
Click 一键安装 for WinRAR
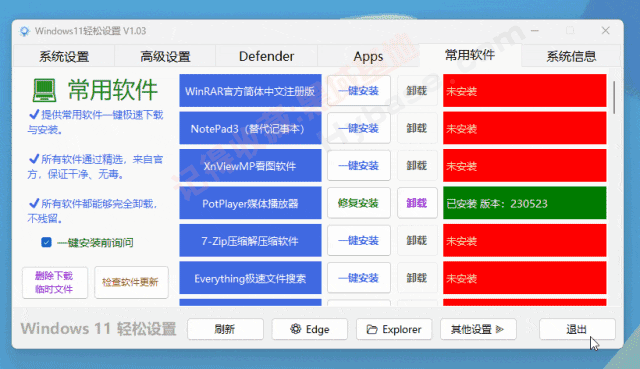[359, 91]
